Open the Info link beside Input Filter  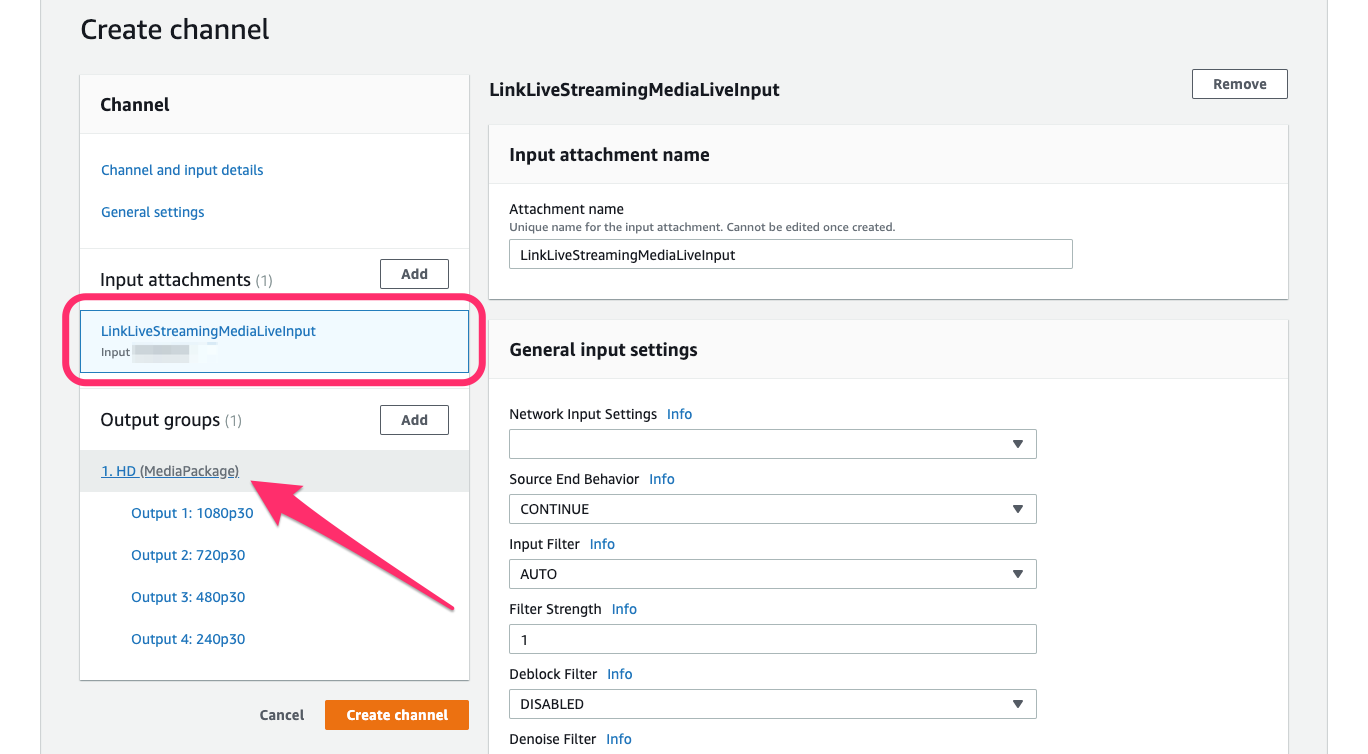pyautogui.click(x=602, y=543)
